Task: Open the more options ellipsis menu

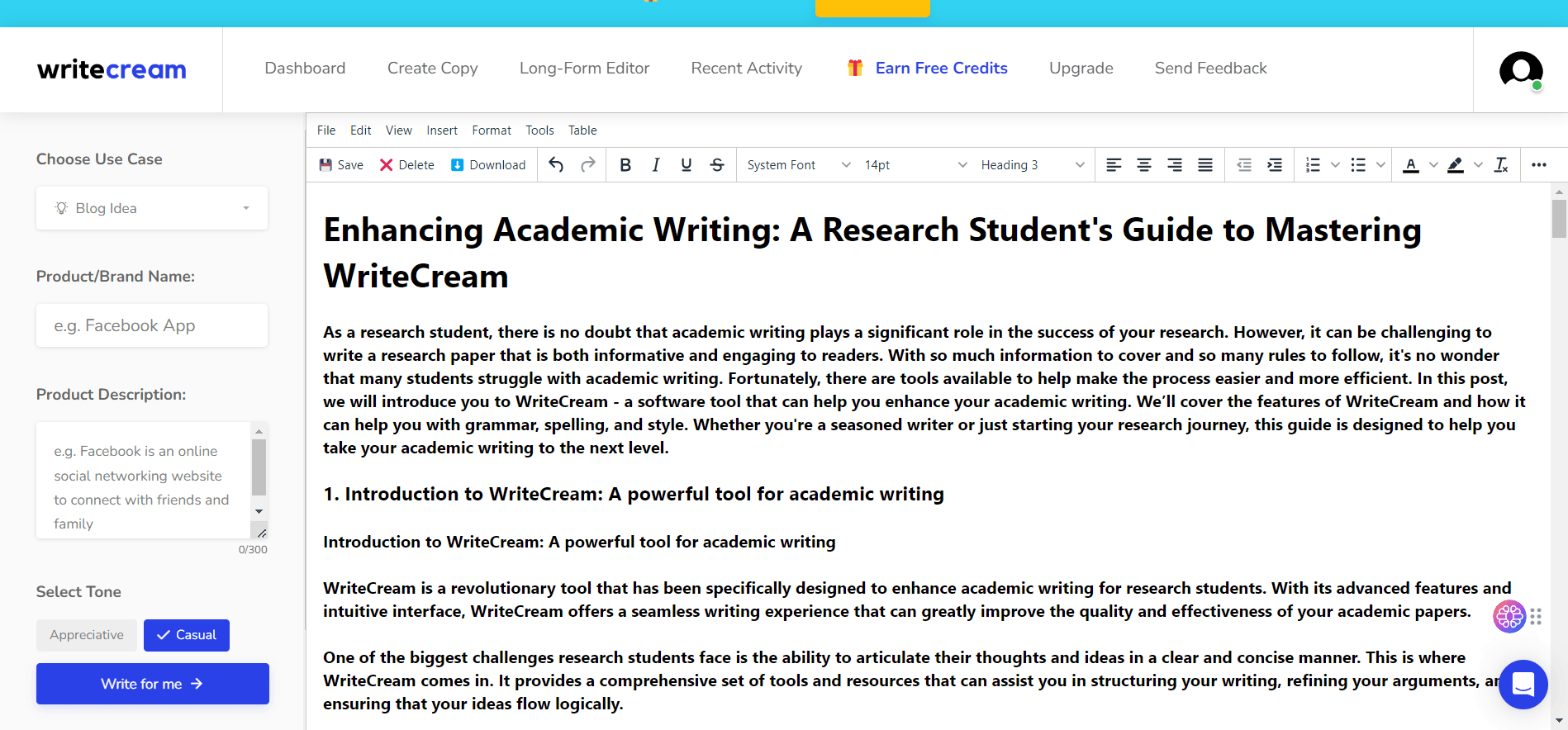Action: pos(1538,165)
